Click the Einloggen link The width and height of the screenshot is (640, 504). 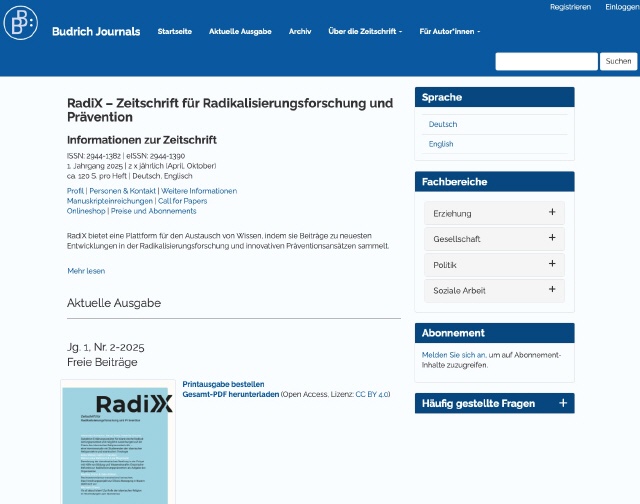[x=620, y=7]
